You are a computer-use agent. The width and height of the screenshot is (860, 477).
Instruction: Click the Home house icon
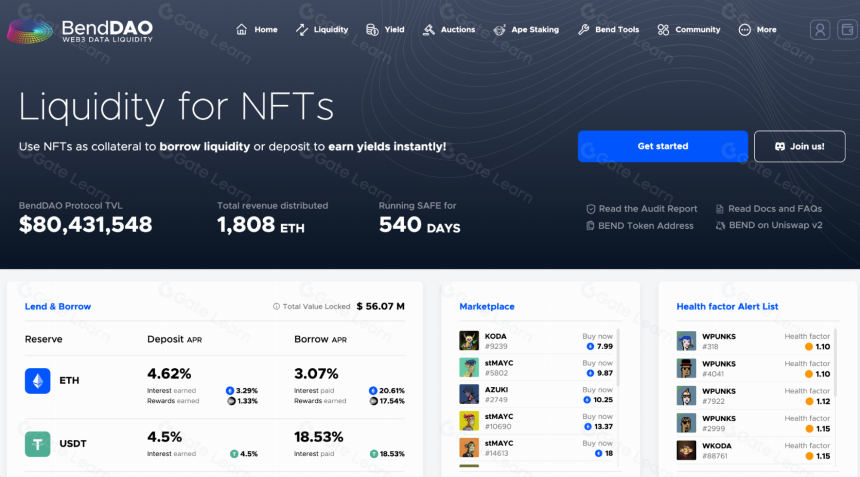[241, 30]
